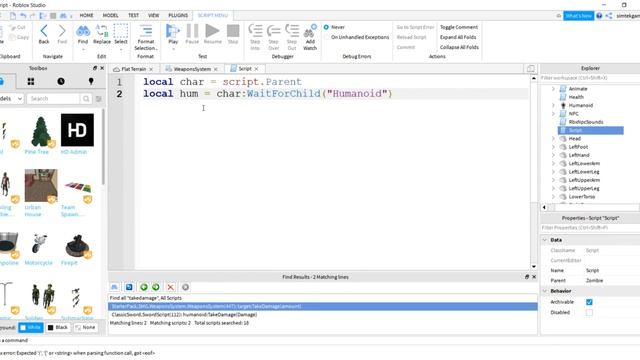The image size is (640, 360).
Task: Click the script editor scroll down arrow
Action: pyautogui.click(x=534, y=266)
